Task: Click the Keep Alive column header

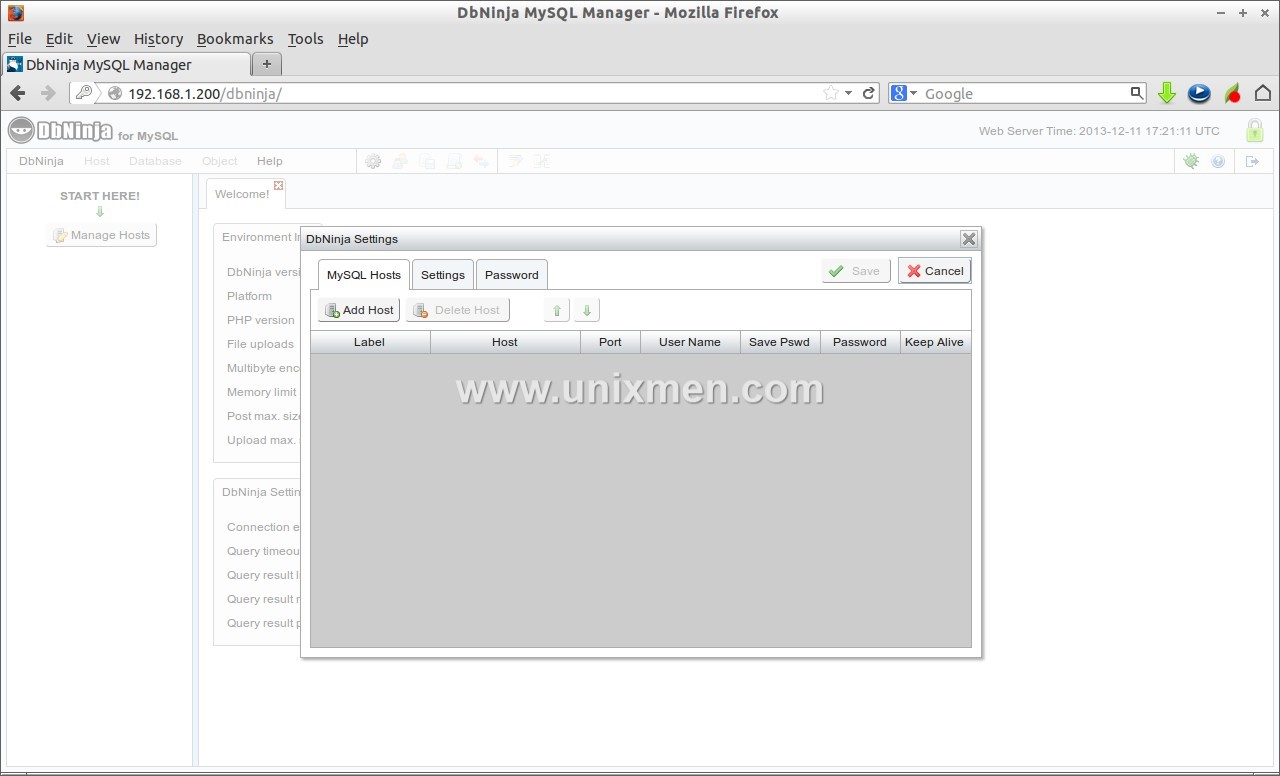Action: pos(935,342)
